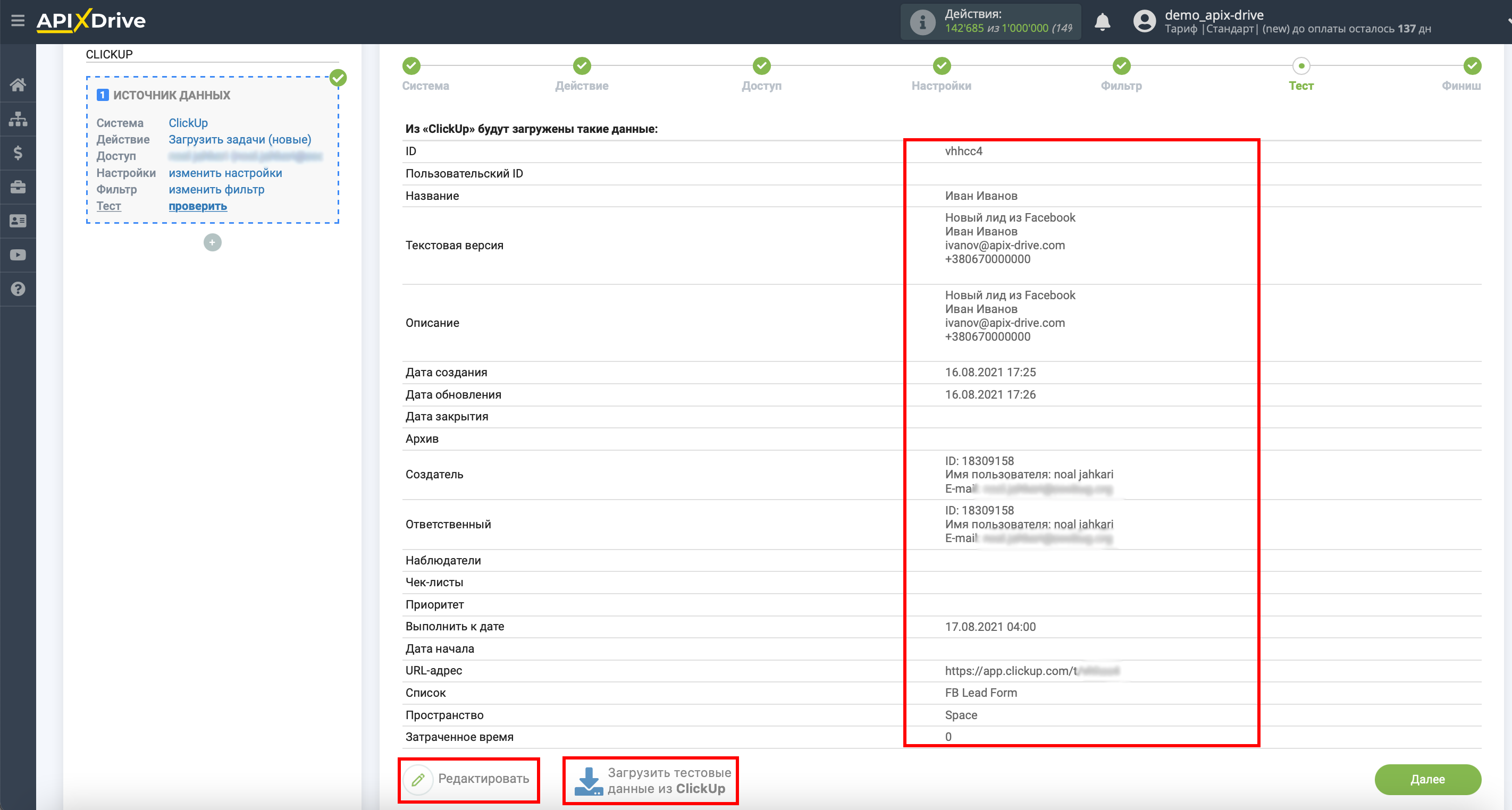Viewport: 1512px width, 810px height.
Task: Click the green checkmark on data source block
Action: (338, 78)
